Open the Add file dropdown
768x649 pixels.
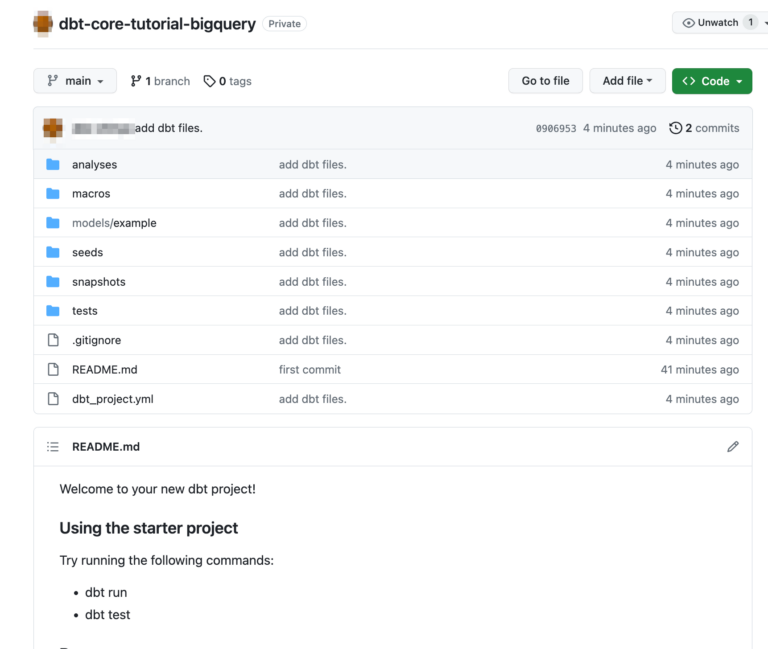[x=627, y=81]
